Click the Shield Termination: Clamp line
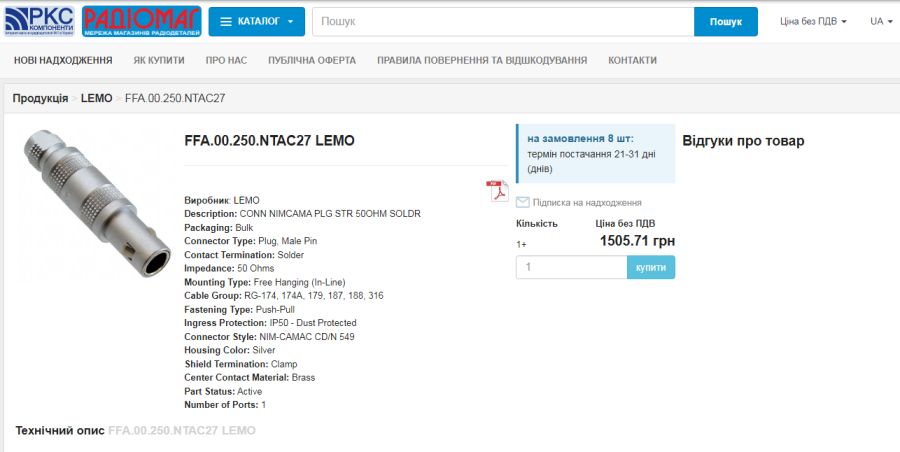This screenshot has width=900, height=452. [x=240, y=364]
